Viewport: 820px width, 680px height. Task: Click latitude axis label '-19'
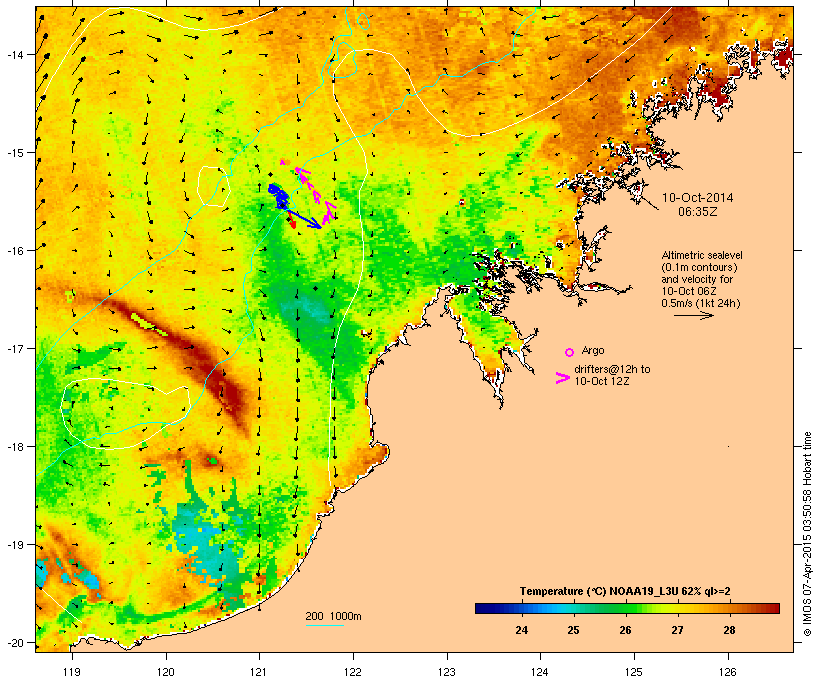pyautogui.click(x=14, y=545)
